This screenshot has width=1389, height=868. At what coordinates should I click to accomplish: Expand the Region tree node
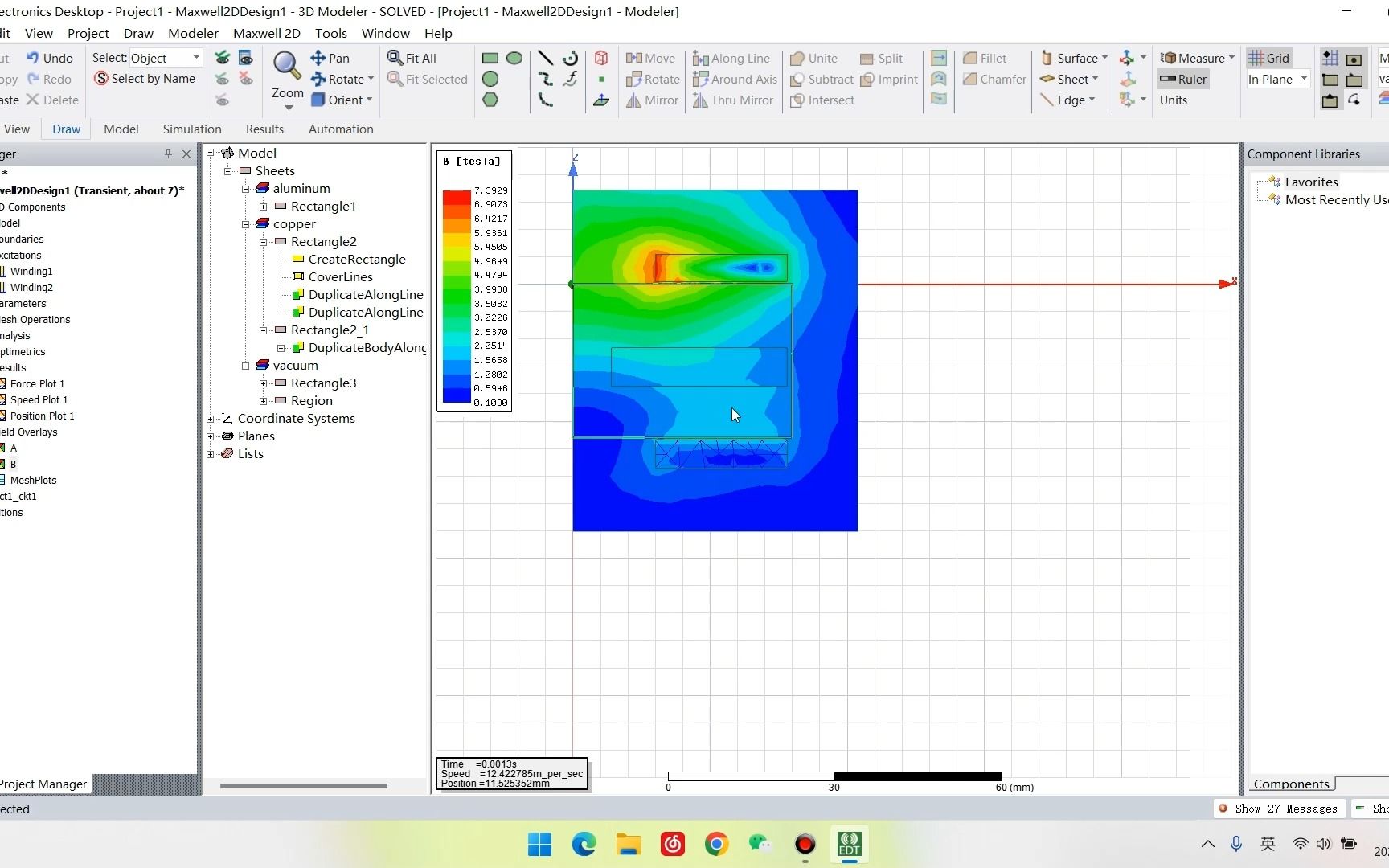click(x=264, y=400)
